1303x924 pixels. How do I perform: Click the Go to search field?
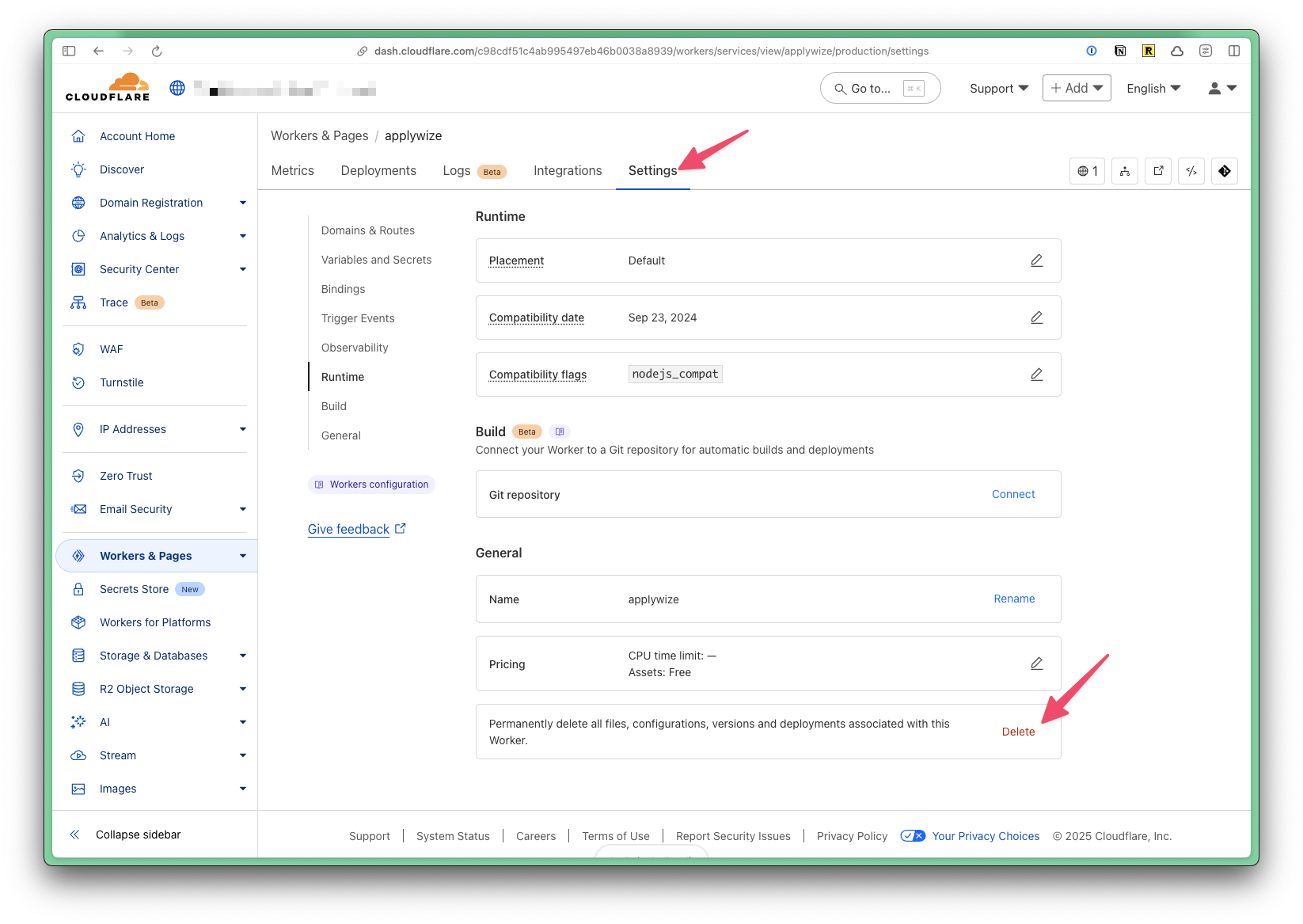pyautogui.click(x=879, y=89)
